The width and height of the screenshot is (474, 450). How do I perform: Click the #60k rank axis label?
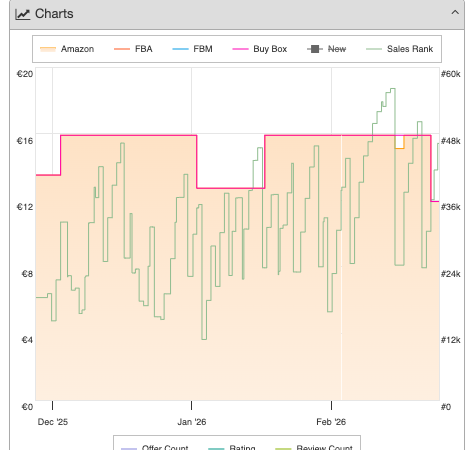(x=451, y=74)
